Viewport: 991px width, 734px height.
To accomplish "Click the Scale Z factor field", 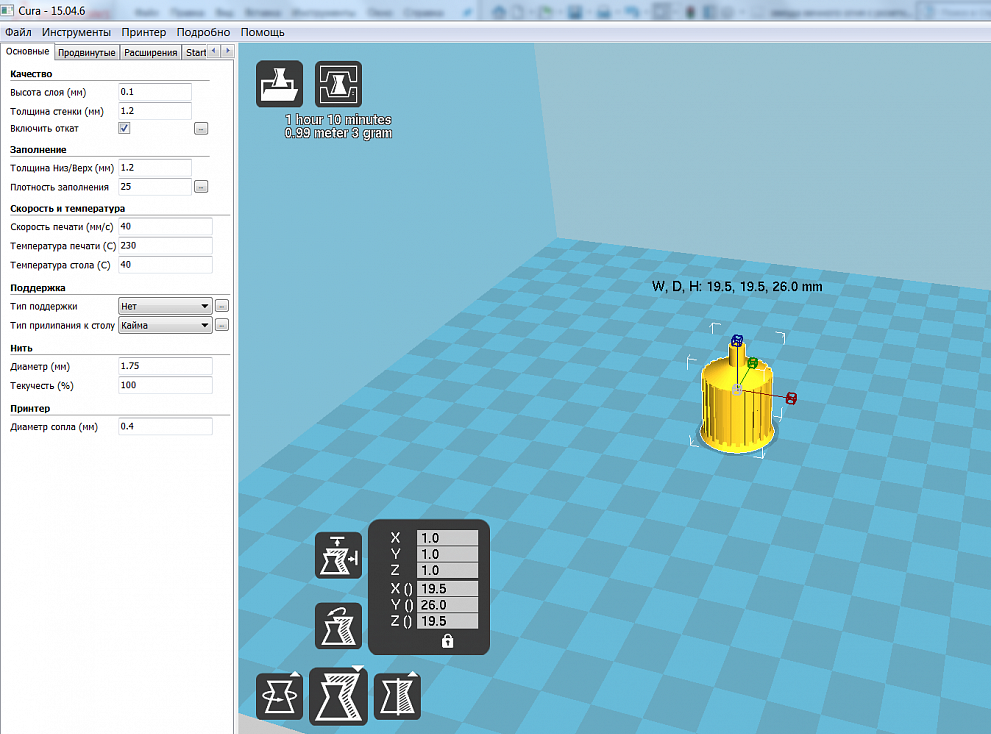I will point(447,570).
